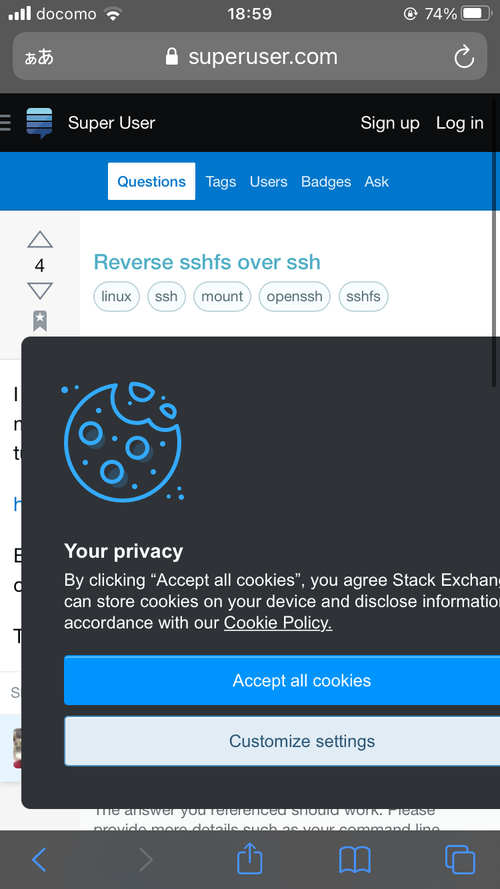Screen dimensions: 500x889
Task: Select the sshfs tag
Action: point(363,297)
